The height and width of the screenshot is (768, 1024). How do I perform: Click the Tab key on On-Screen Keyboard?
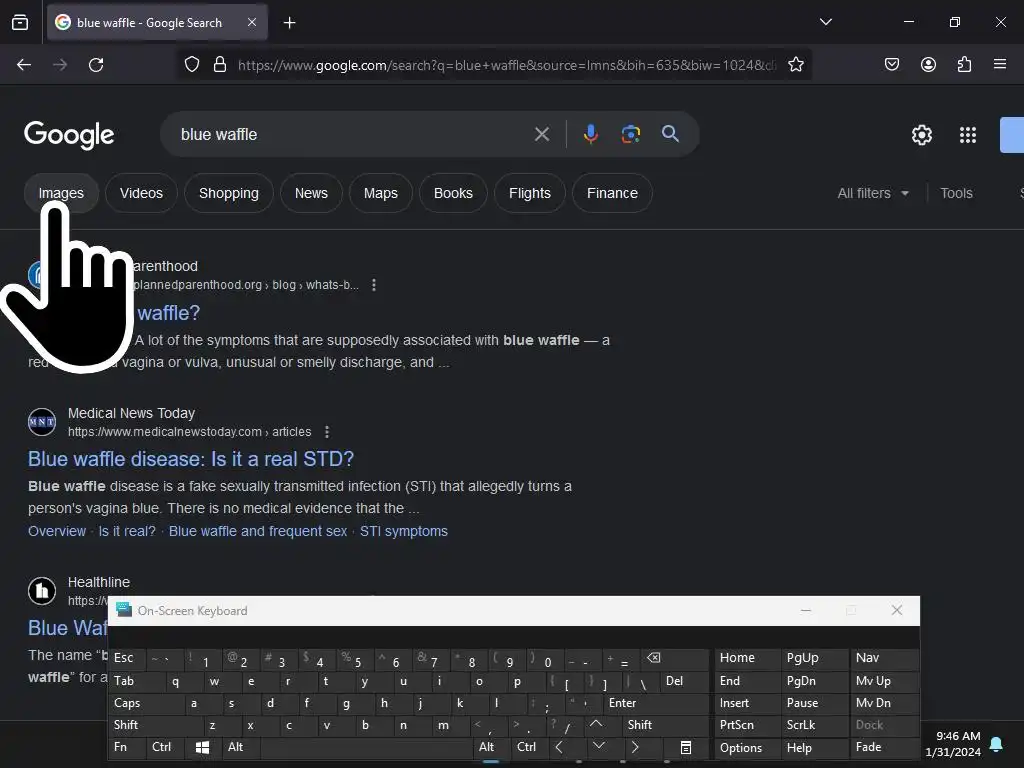[x=136, y=681]
